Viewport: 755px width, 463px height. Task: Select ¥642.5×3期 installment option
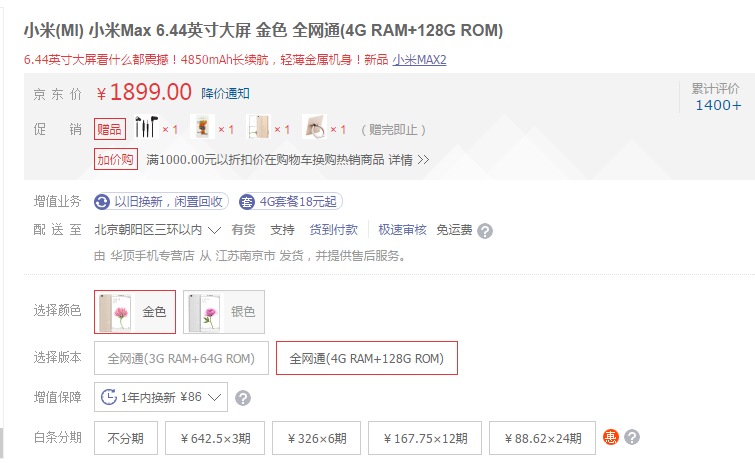pyautogui.click(x=215, y=438)
